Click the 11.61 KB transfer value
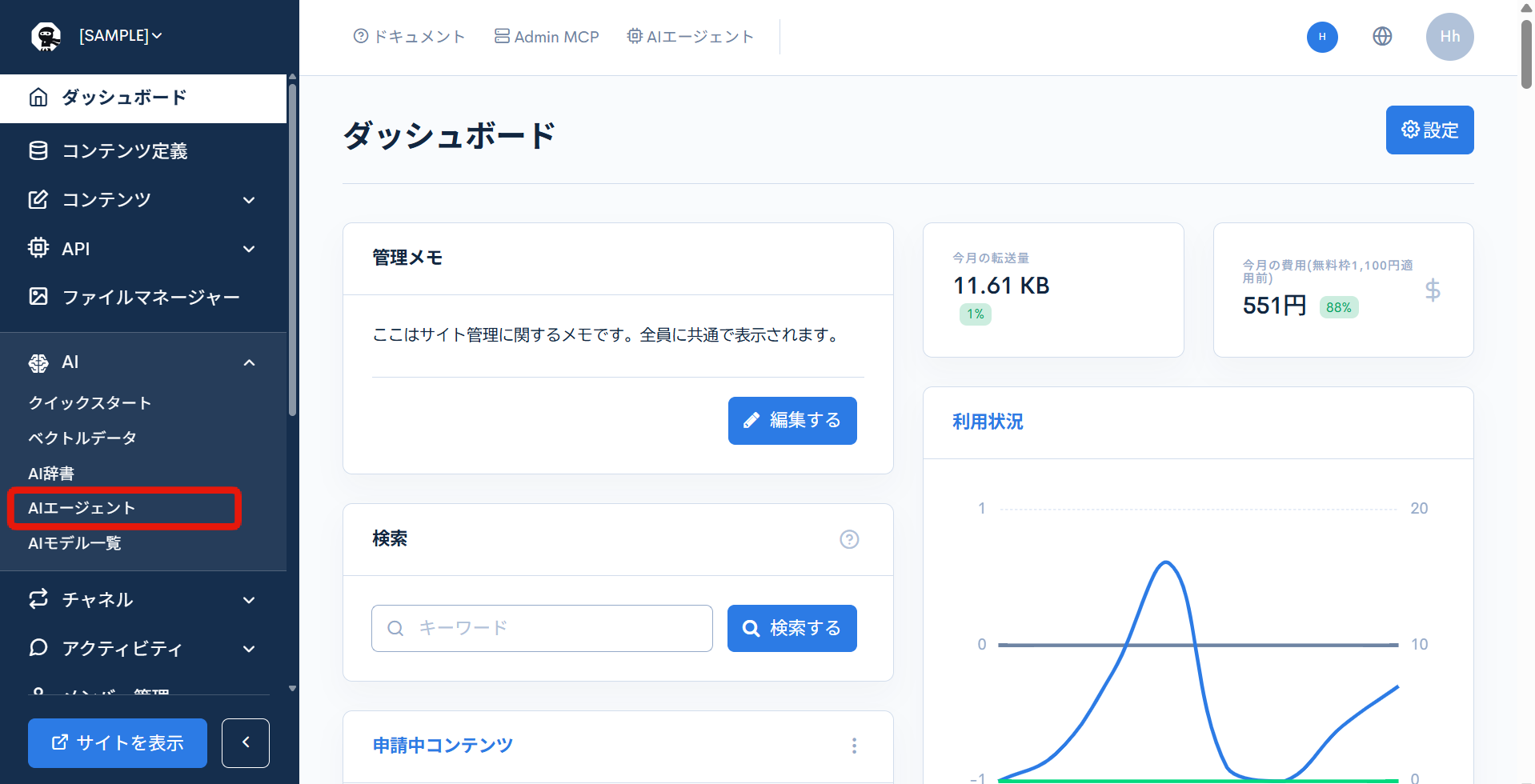Viewport: 1535px width, 784px height. click(x=1001, y=286)
